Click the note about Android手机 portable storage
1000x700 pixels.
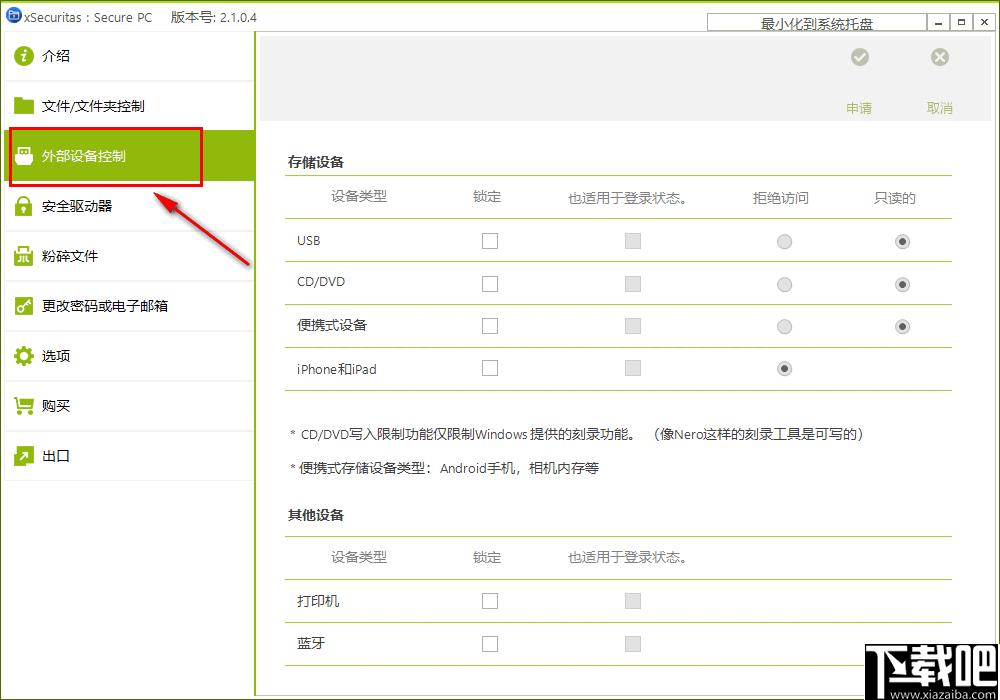[445, 468]
